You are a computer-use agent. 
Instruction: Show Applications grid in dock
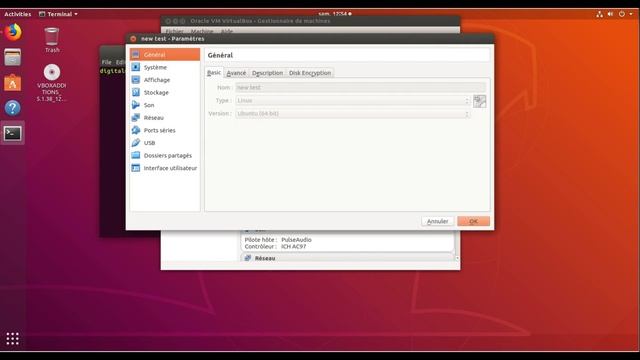pyautogui.click(x=13, y=338)
